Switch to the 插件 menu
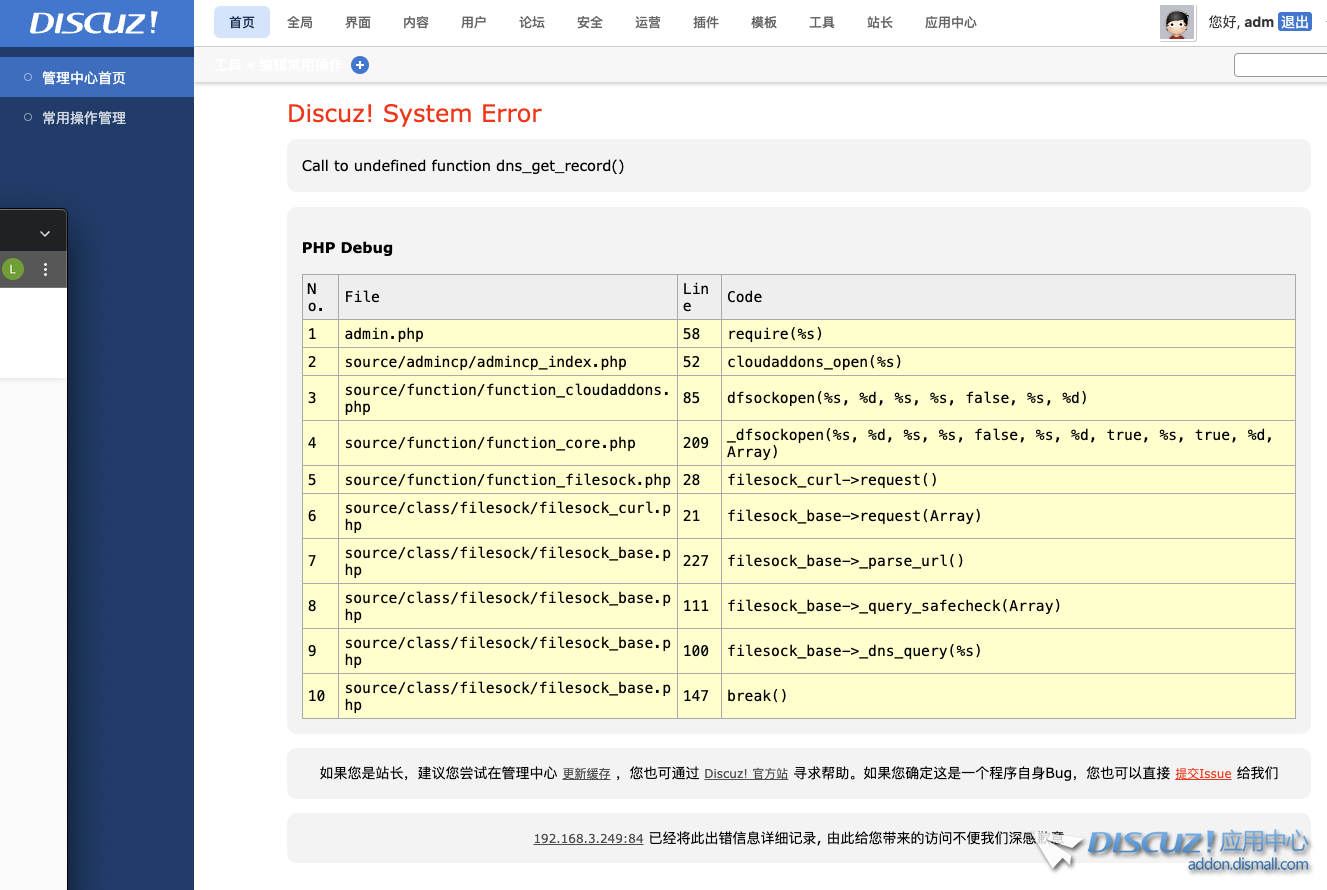This screenshot has width=1327, height=890. pyautogui.click(x=706, y=22)
